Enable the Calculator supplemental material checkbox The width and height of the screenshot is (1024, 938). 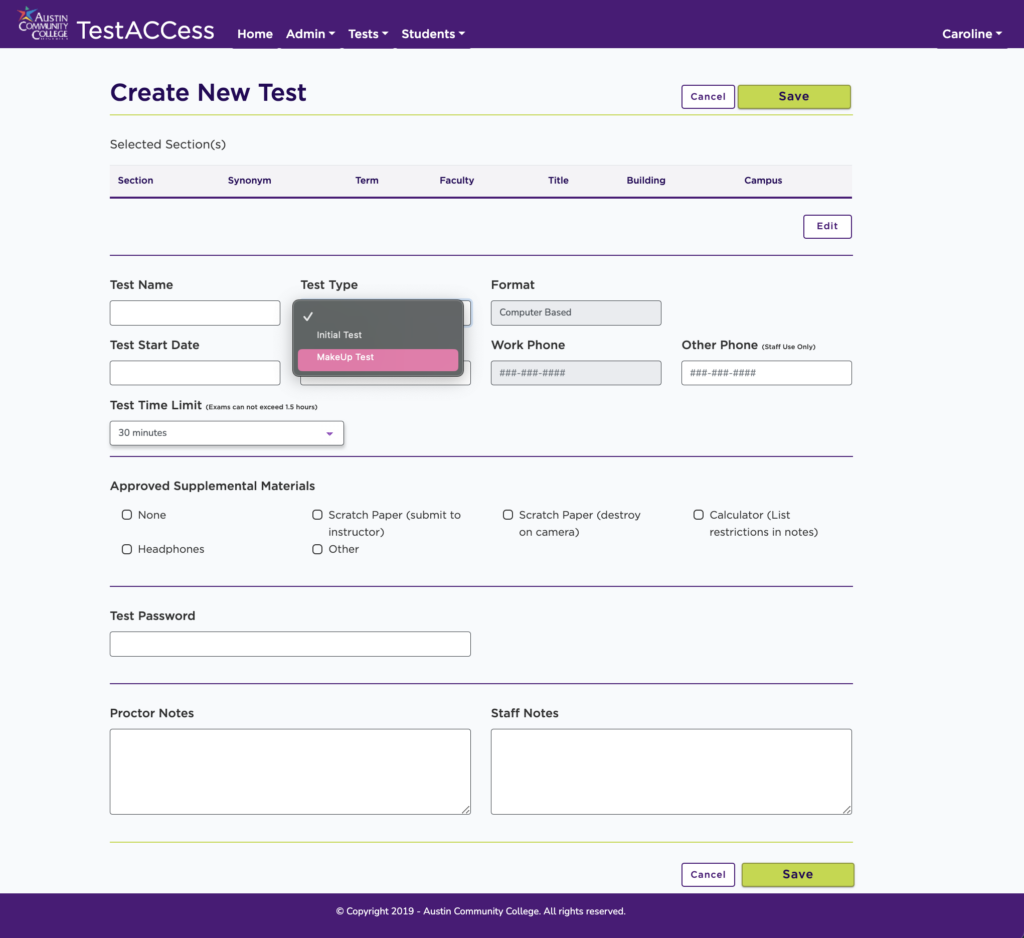coord(698,514)
